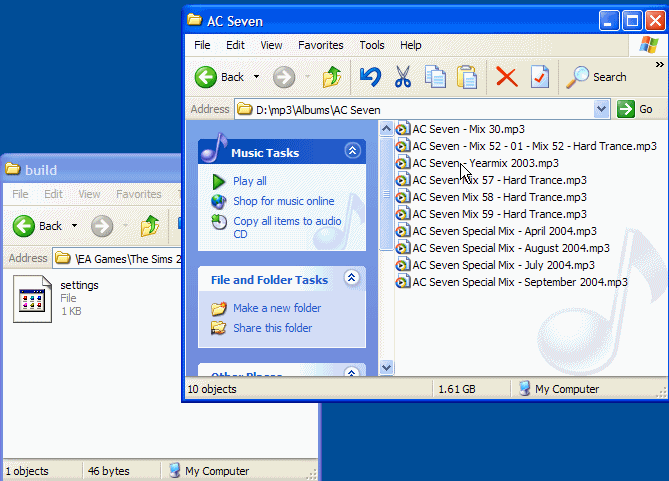Open the Favorites menu in AC Seven

pyautogui.click(x=320, y=45)
